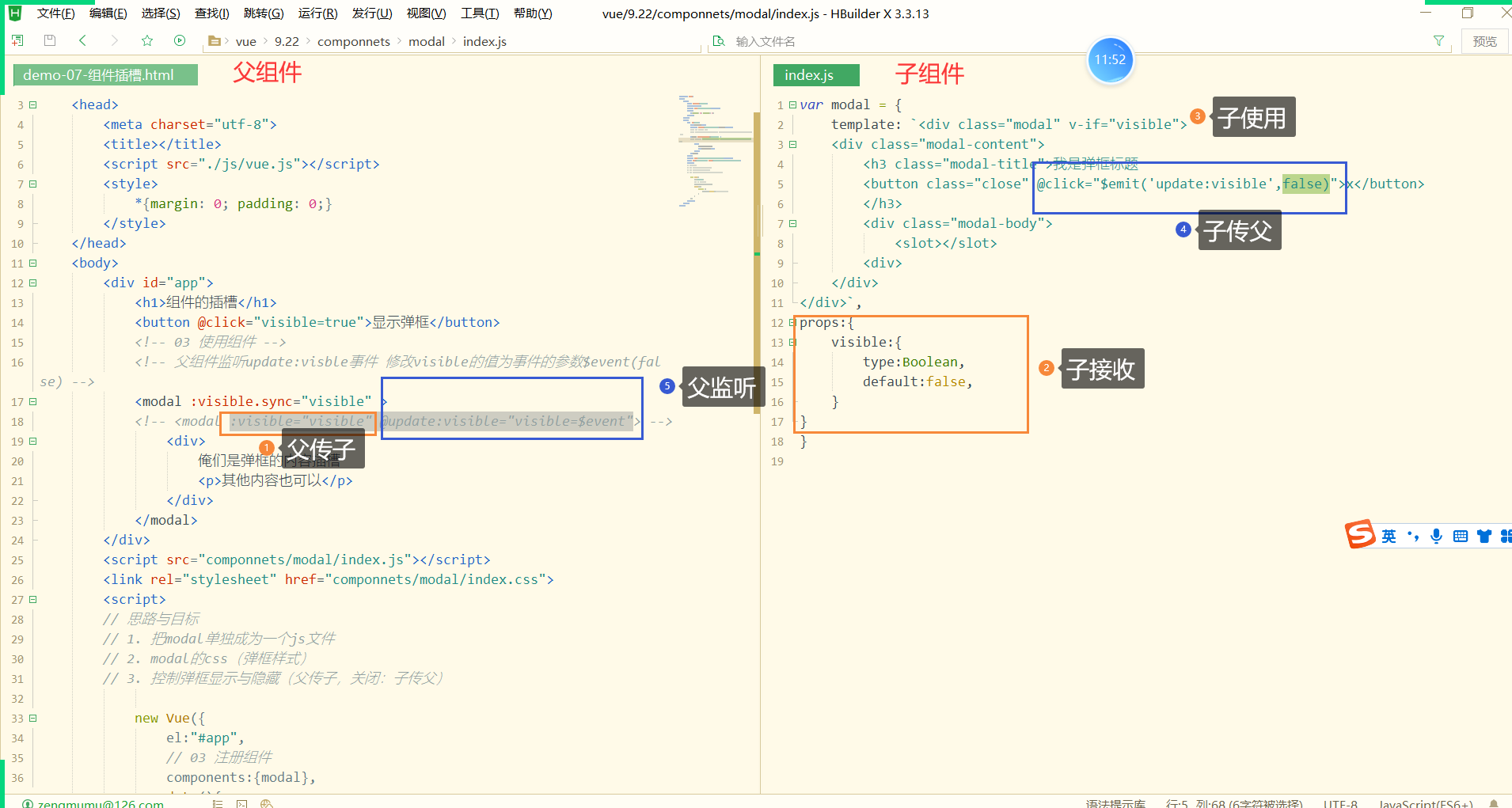Click the save file toolbar icon
The height and width of the screenshot is (808, 1512).
(50, 40)
